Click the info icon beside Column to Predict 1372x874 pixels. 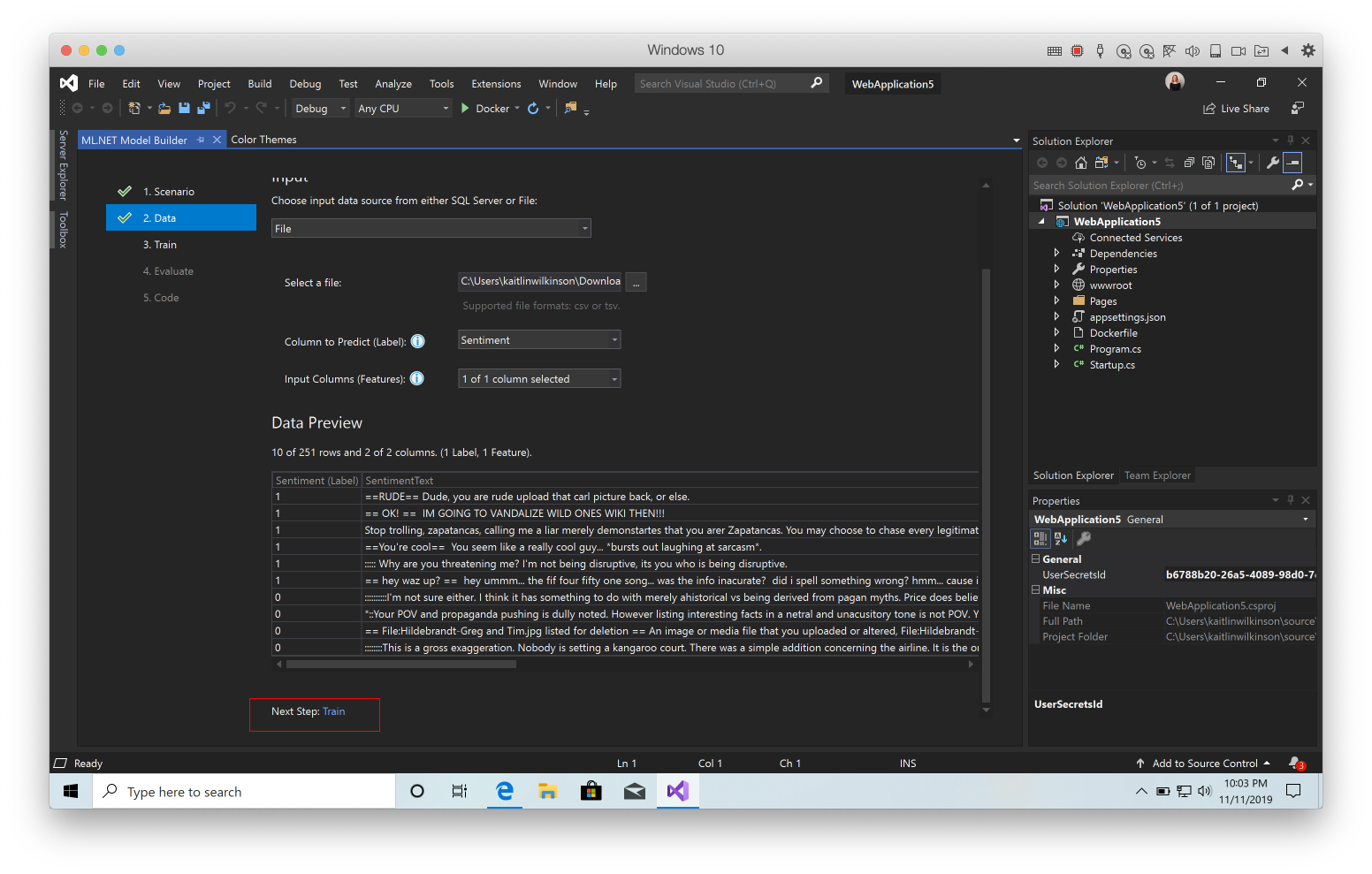[x=418, y=341]
